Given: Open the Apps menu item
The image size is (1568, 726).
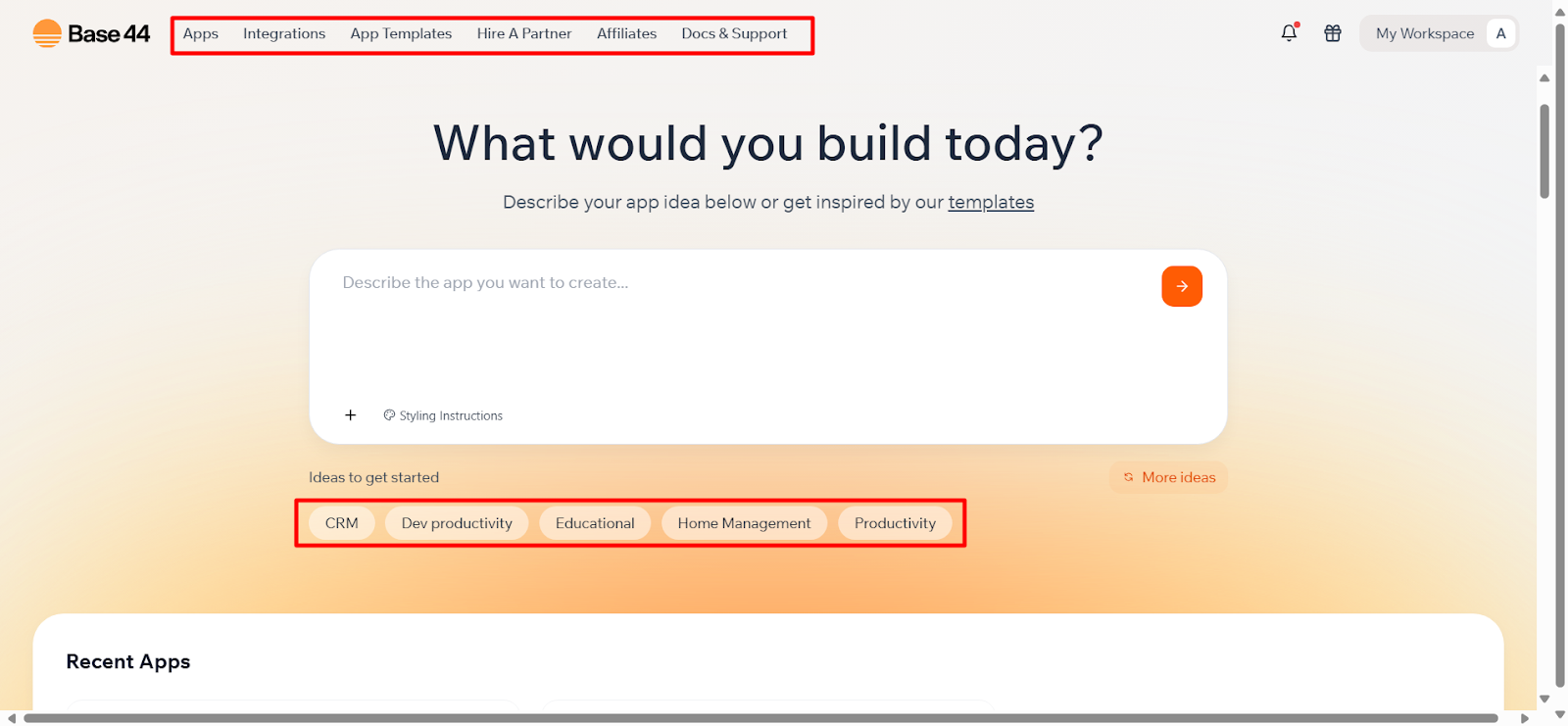Looking at the screenshot, I should pyautogui.click(x=201, y=33).
